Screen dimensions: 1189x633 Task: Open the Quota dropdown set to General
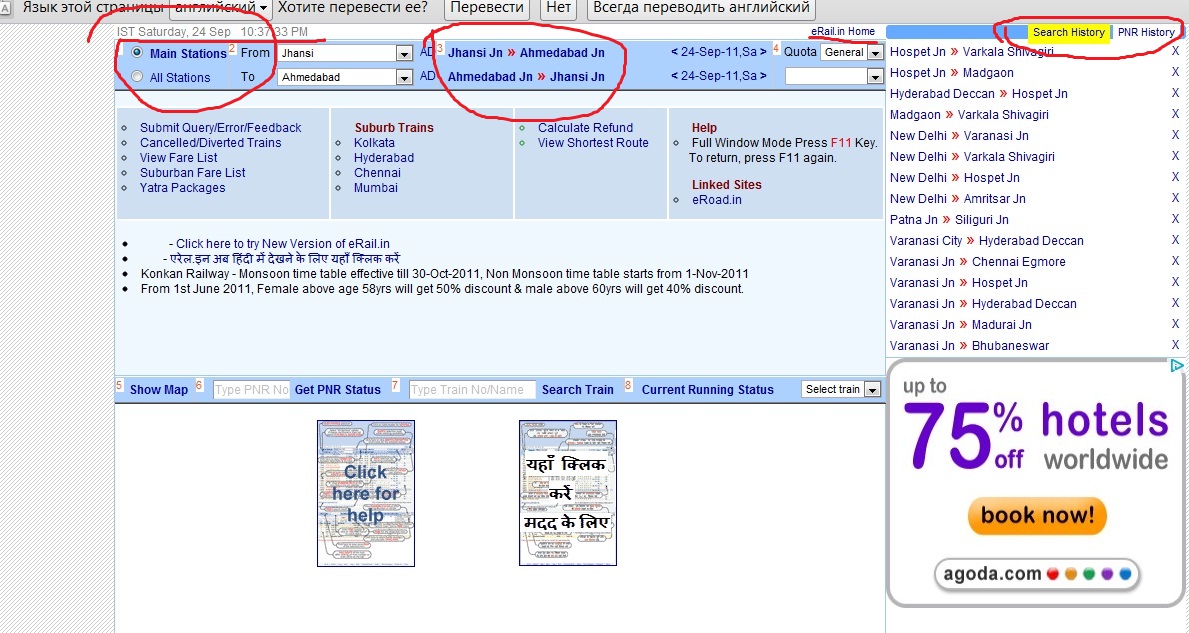875,53
